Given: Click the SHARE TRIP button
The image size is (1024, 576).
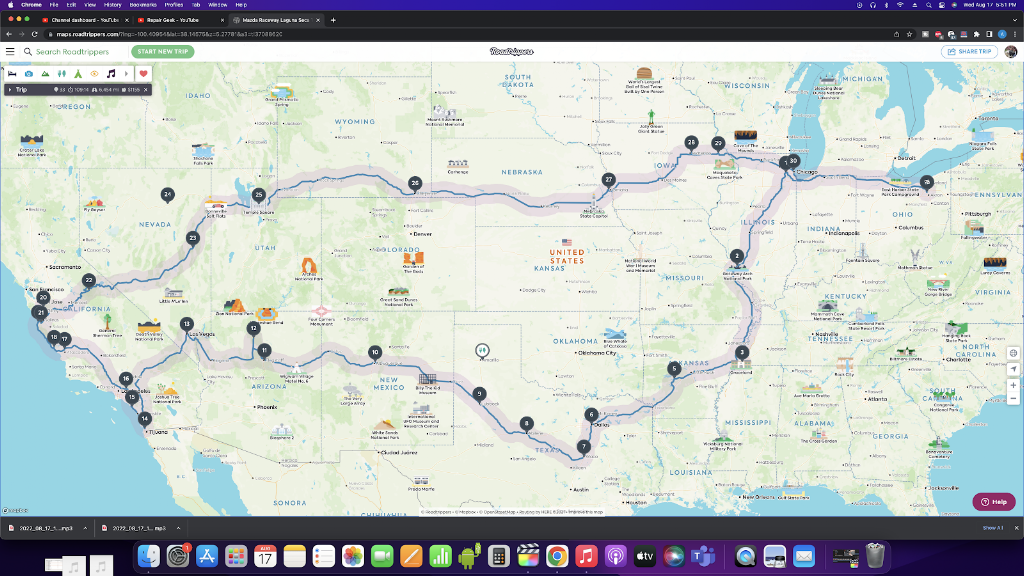Looking at the screenshot, I should coord(969,51).
